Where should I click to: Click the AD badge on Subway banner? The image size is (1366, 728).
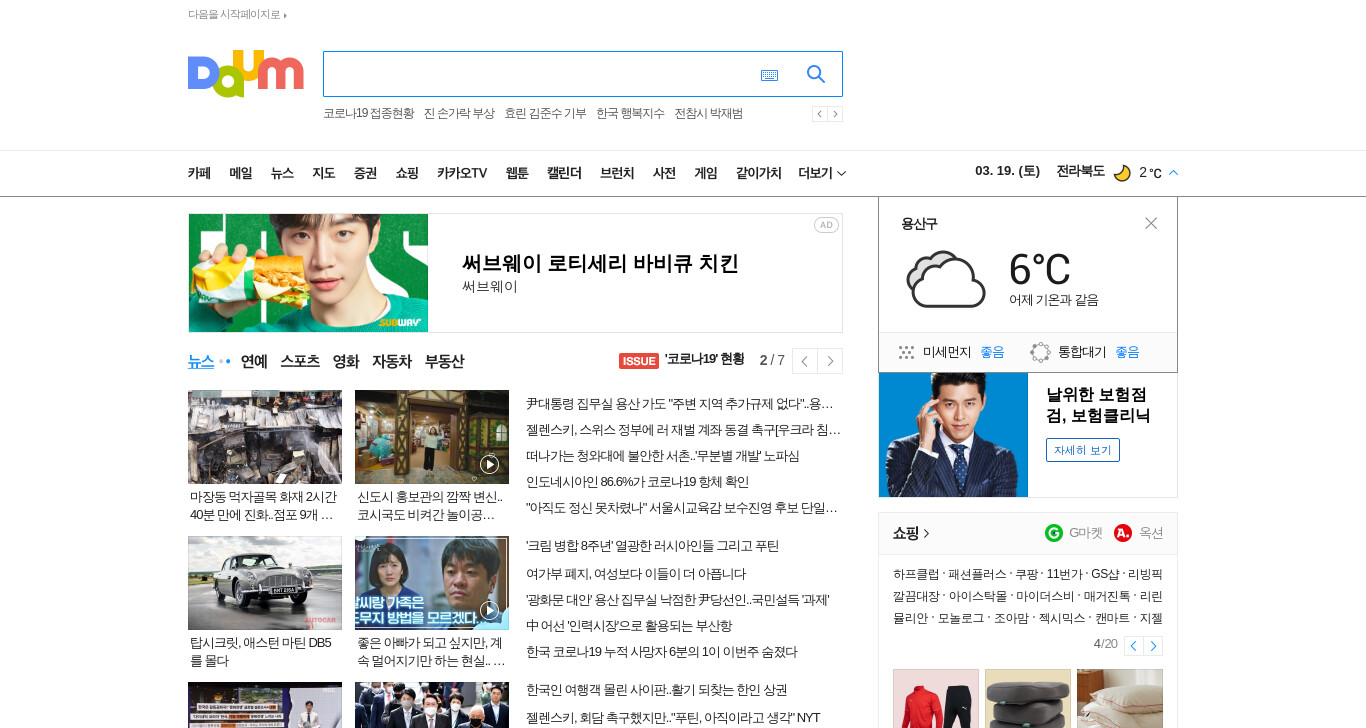[826, 225]
